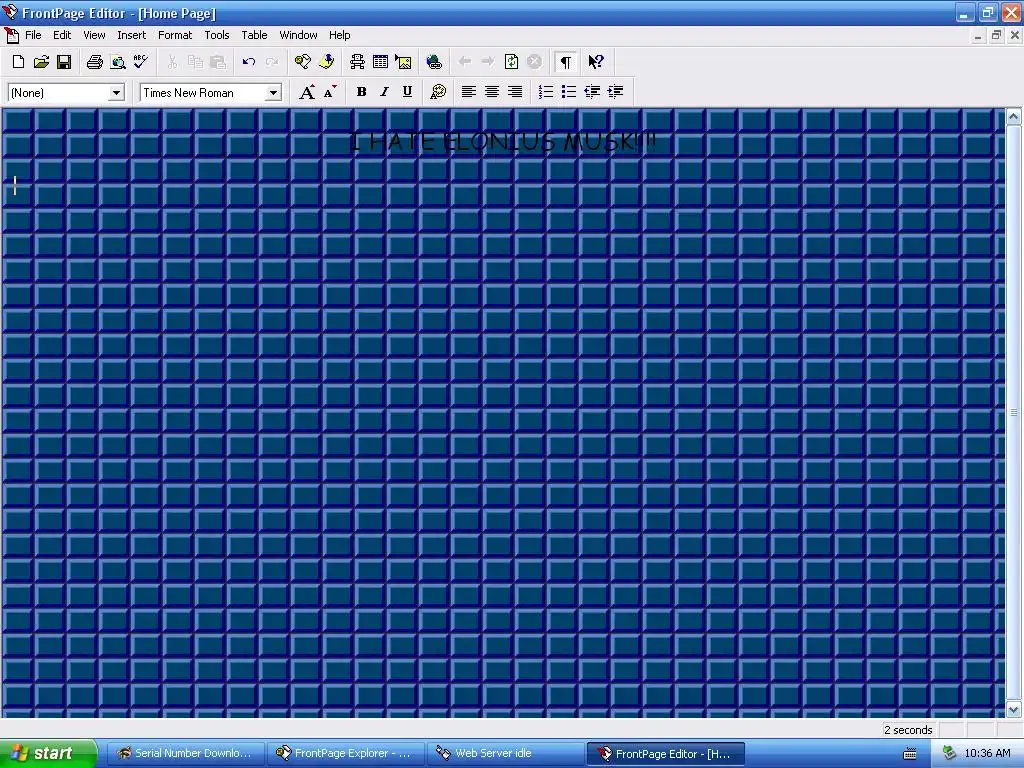Refresh the page icon
1024x768 pixels.
tap(511, 62)
